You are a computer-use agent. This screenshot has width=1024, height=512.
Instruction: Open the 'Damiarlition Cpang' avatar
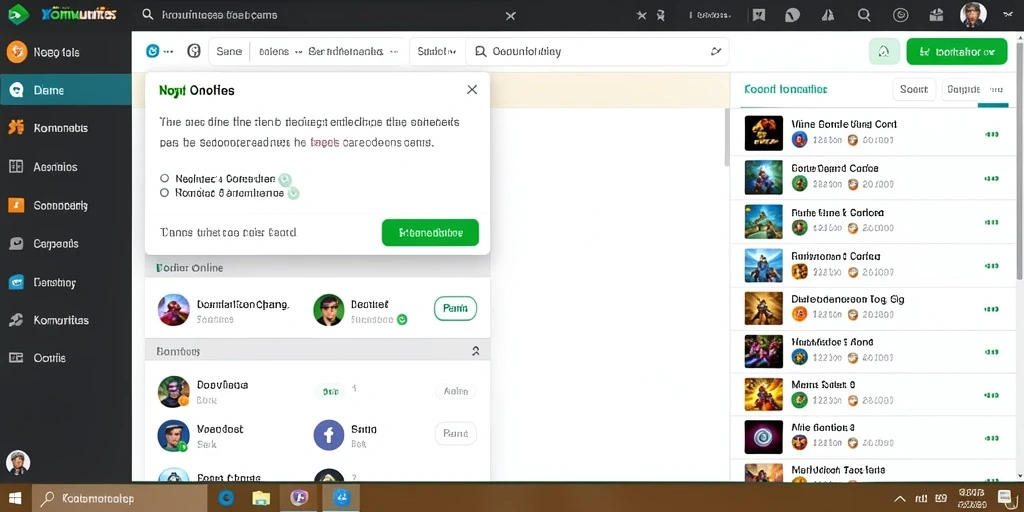click(174, 310)
